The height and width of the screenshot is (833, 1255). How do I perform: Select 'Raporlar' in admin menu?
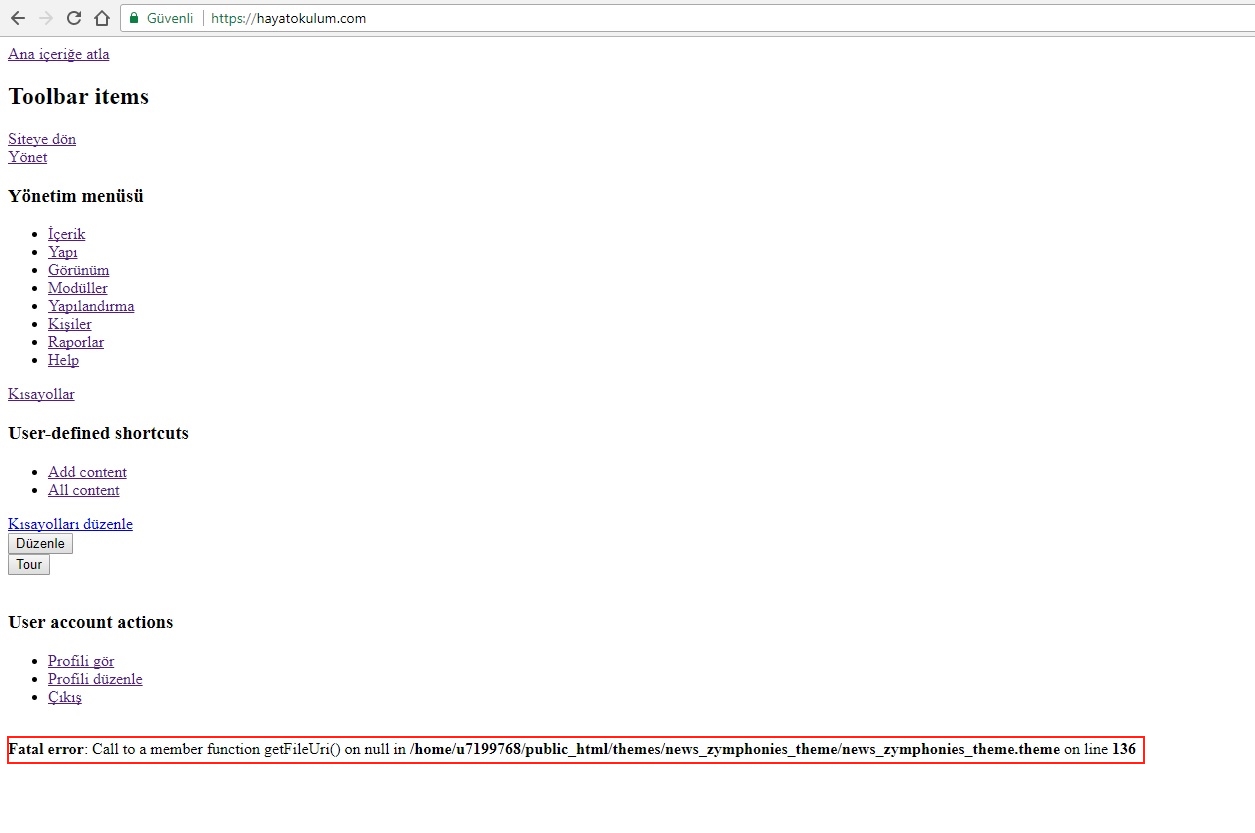pyautogui.click(x=76, y=342)
